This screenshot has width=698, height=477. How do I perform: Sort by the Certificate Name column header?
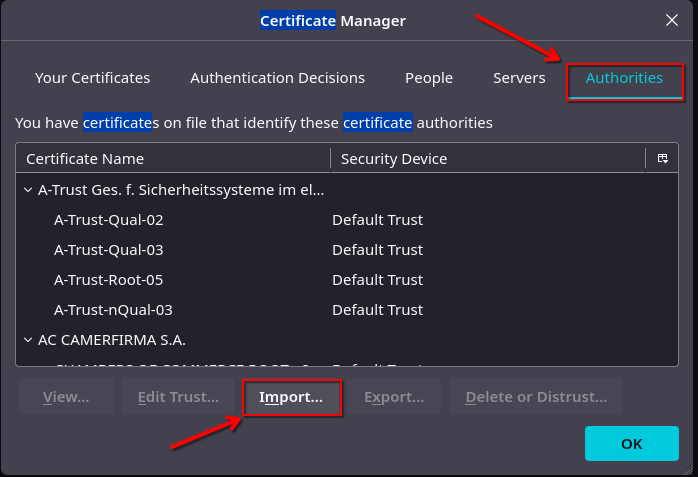pos(172,159)
